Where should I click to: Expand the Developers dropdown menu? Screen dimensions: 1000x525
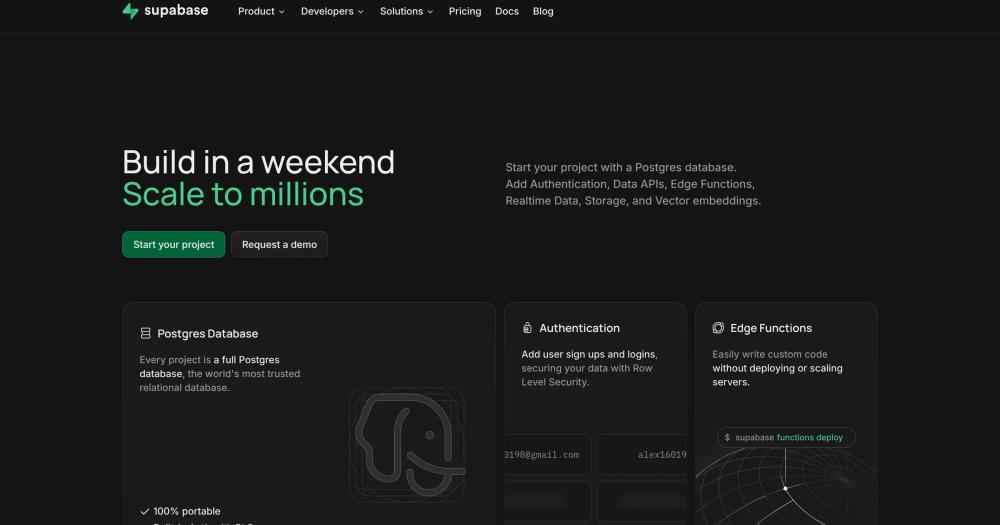332,11
